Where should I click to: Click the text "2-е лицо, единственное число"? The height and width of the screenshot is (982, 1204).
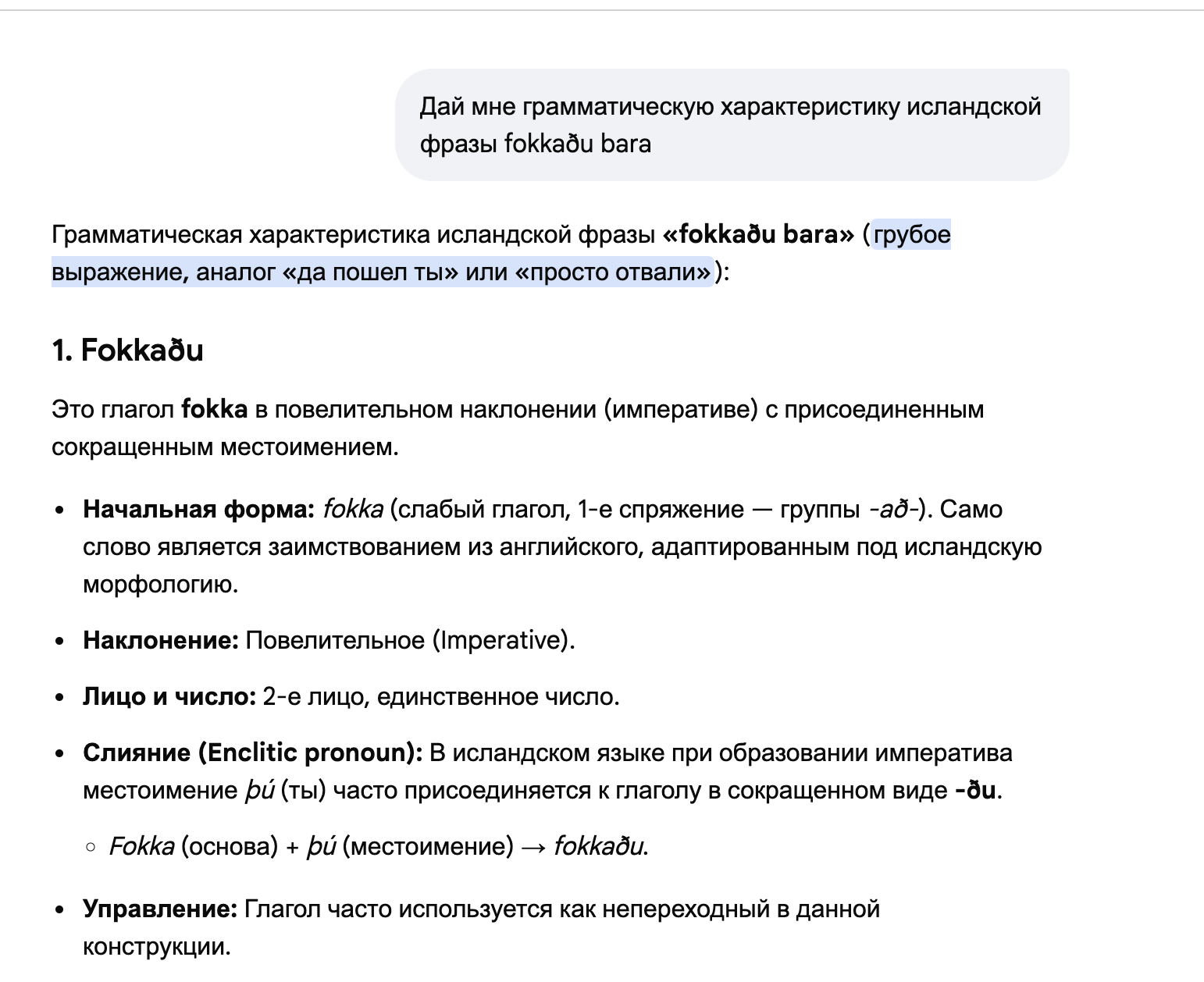(x=440, y=697)
